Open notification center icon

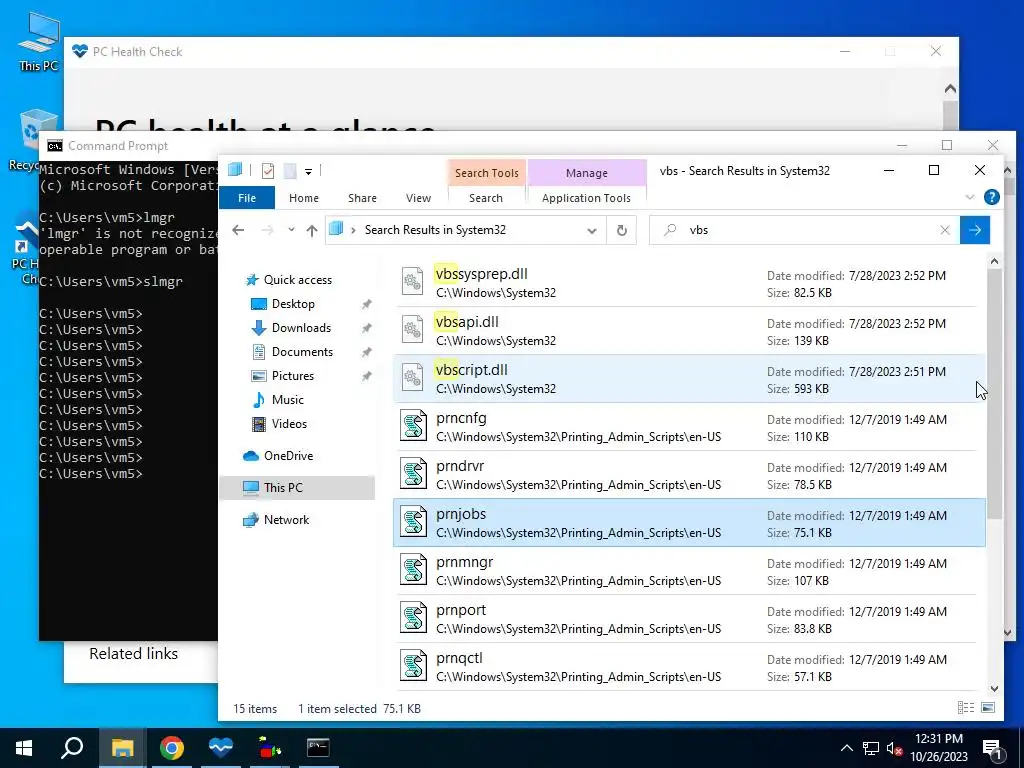(x=993, y=749)
